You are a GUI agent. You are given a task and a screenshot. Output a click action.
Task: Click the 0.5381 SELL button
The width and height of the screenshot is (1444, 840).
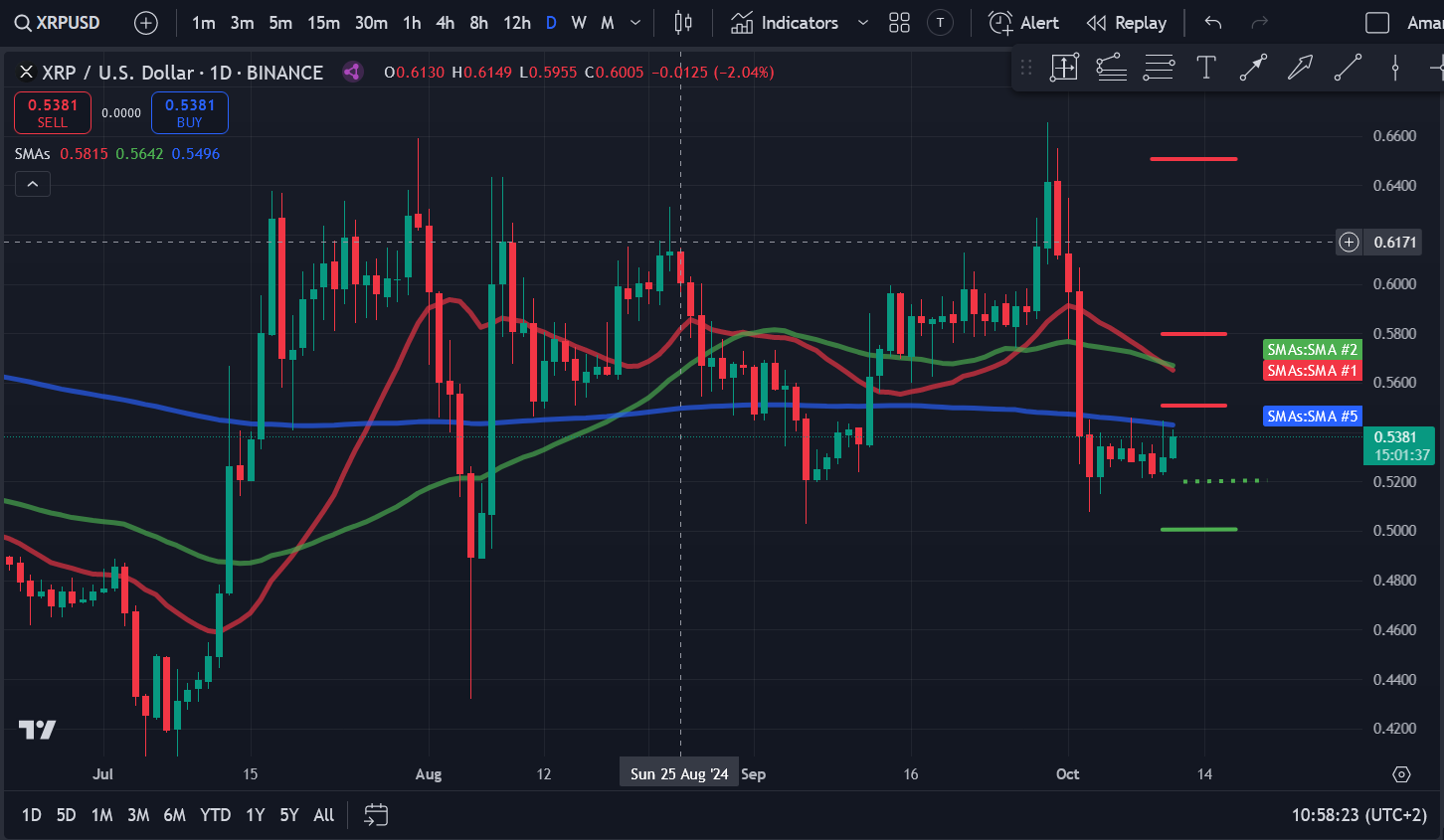tap(53, 112)
